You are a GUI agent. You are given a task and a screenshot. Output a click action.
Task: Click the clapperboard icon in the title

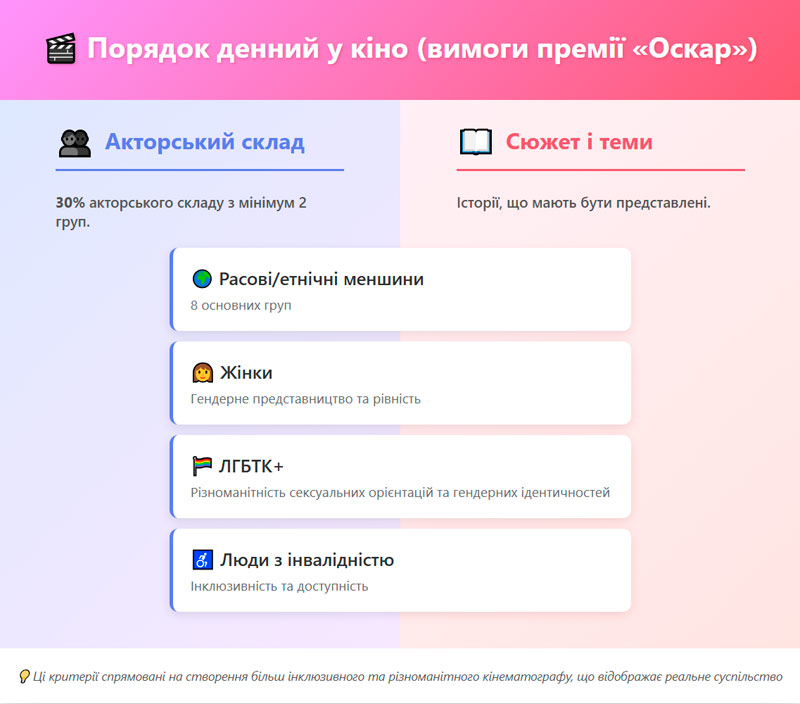(x=60, y=46)
